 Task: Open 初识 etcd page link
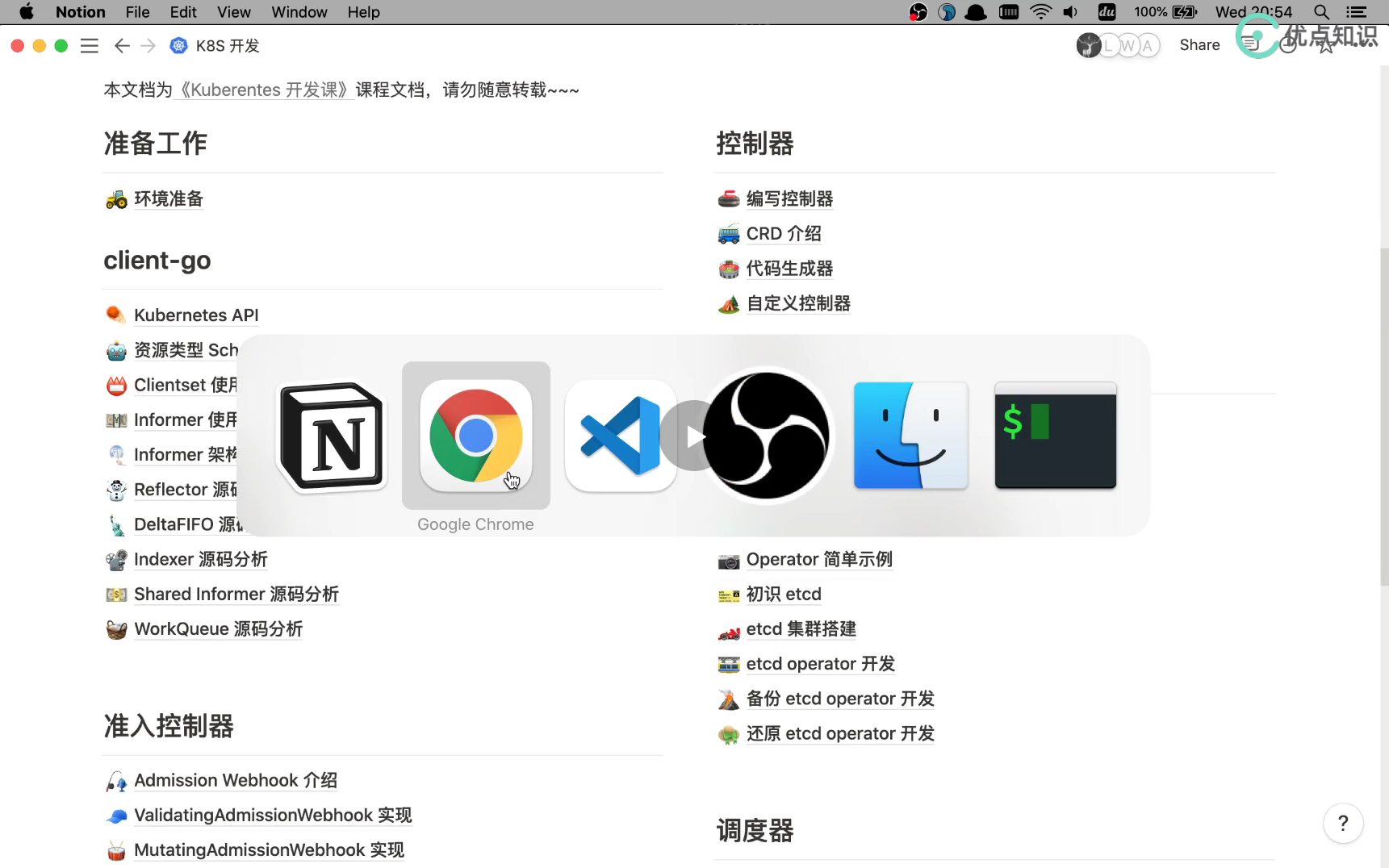pyautogui.click(x=784, y=595)
